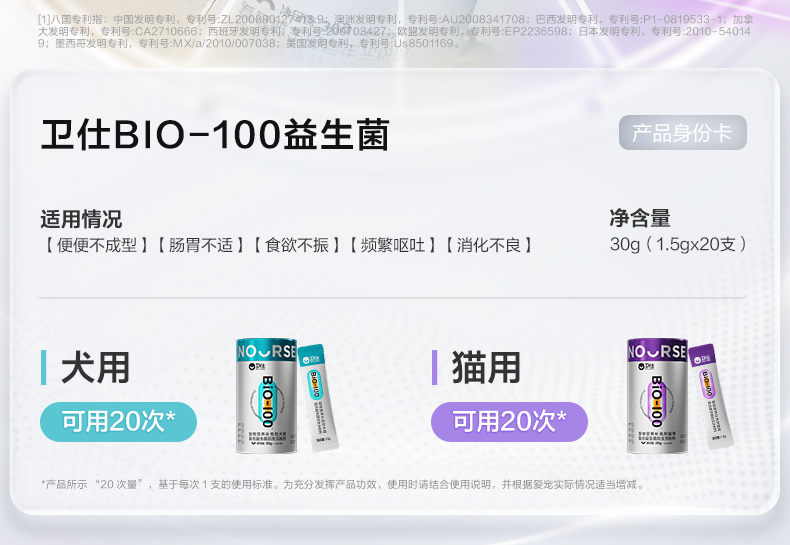Open the purple cat-use BIO-100 canister image
The image size is (790, 545).
[657, 396]
